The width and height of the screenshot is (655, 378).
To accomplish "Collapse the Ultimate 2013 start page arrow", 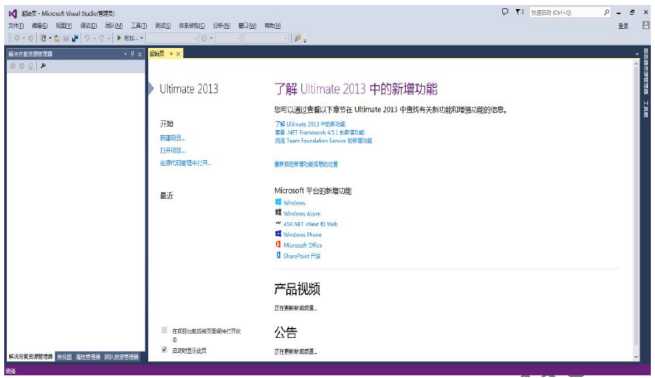I will (x=151, y=89).
